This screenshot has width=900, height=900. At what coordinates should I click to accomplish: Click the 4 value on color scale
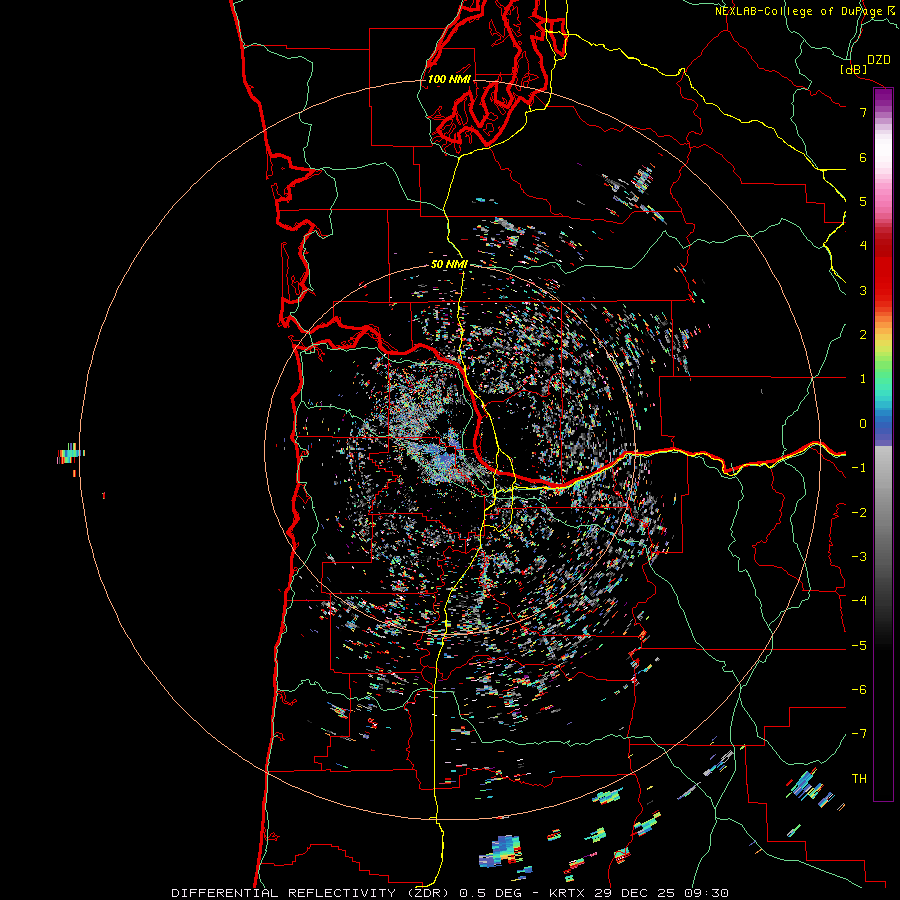[x=863, y=245]
